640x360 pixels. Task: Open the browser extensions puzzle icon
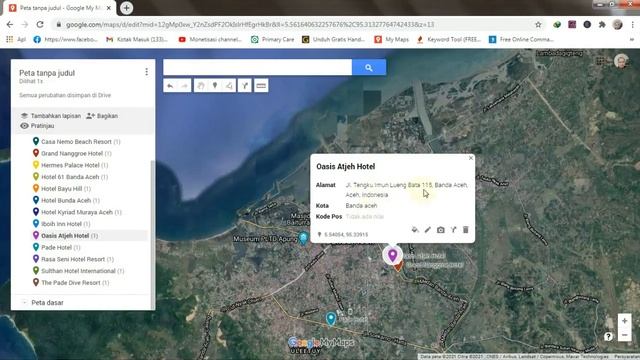602,24
